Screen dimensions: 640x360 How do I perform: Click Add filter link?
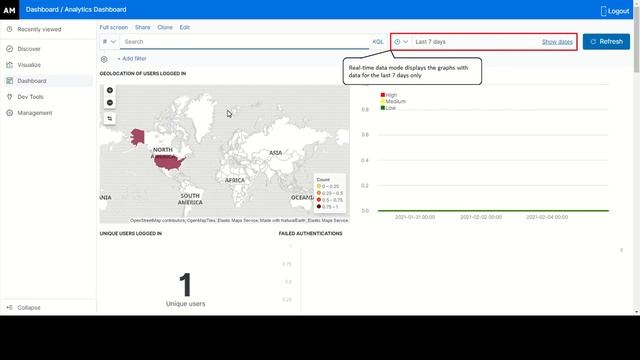click(x=131, y=59)
